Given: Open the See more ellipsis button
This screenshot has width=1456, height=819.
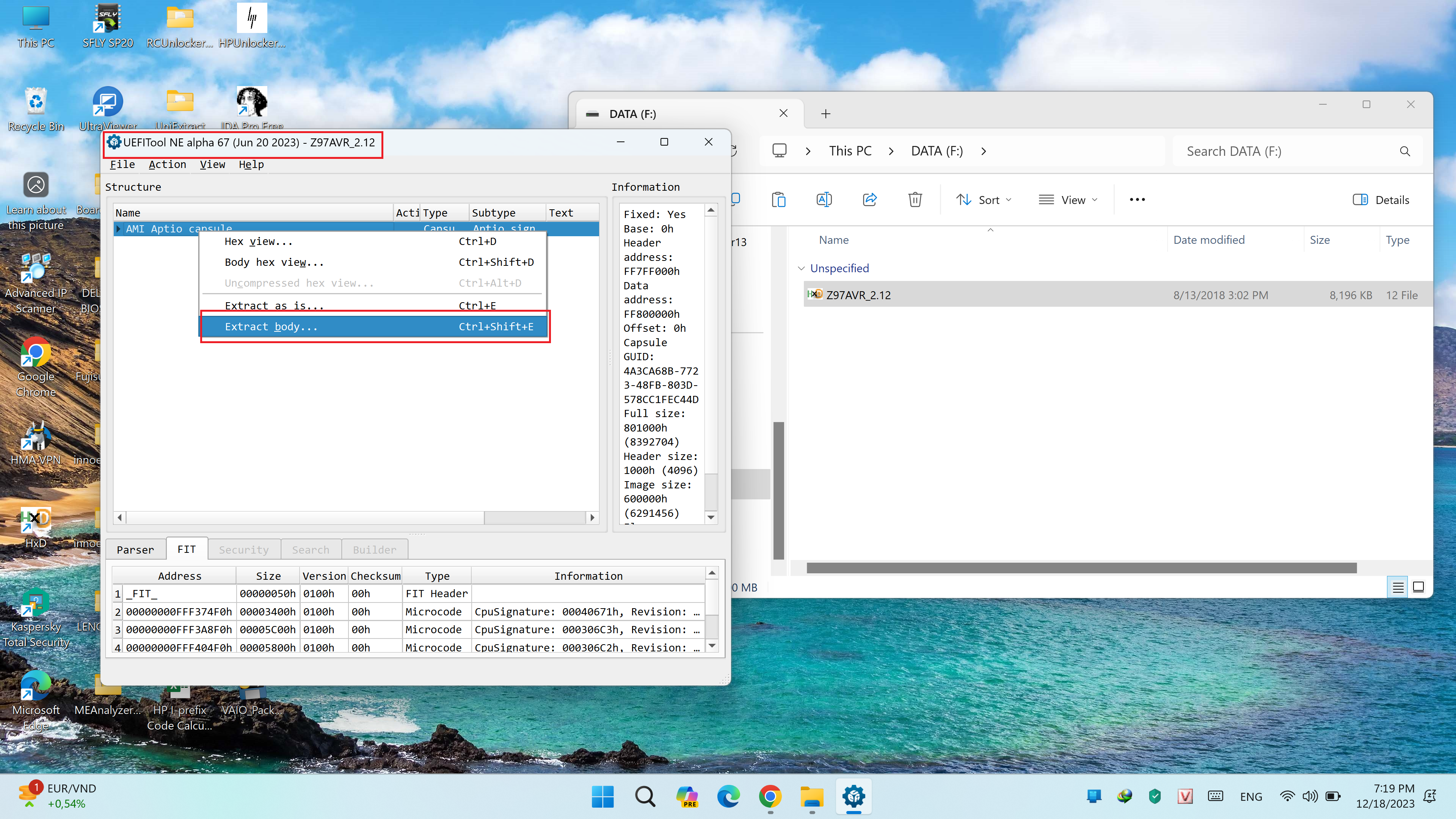Looking at the screenshot, I should click(x=1137, y=199).
